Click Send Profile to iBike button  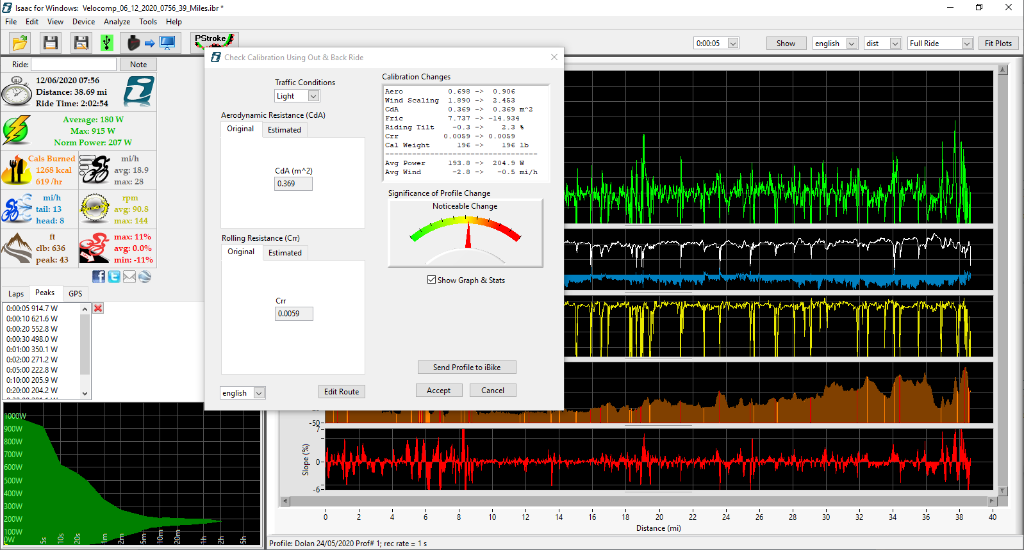(467, 368)
